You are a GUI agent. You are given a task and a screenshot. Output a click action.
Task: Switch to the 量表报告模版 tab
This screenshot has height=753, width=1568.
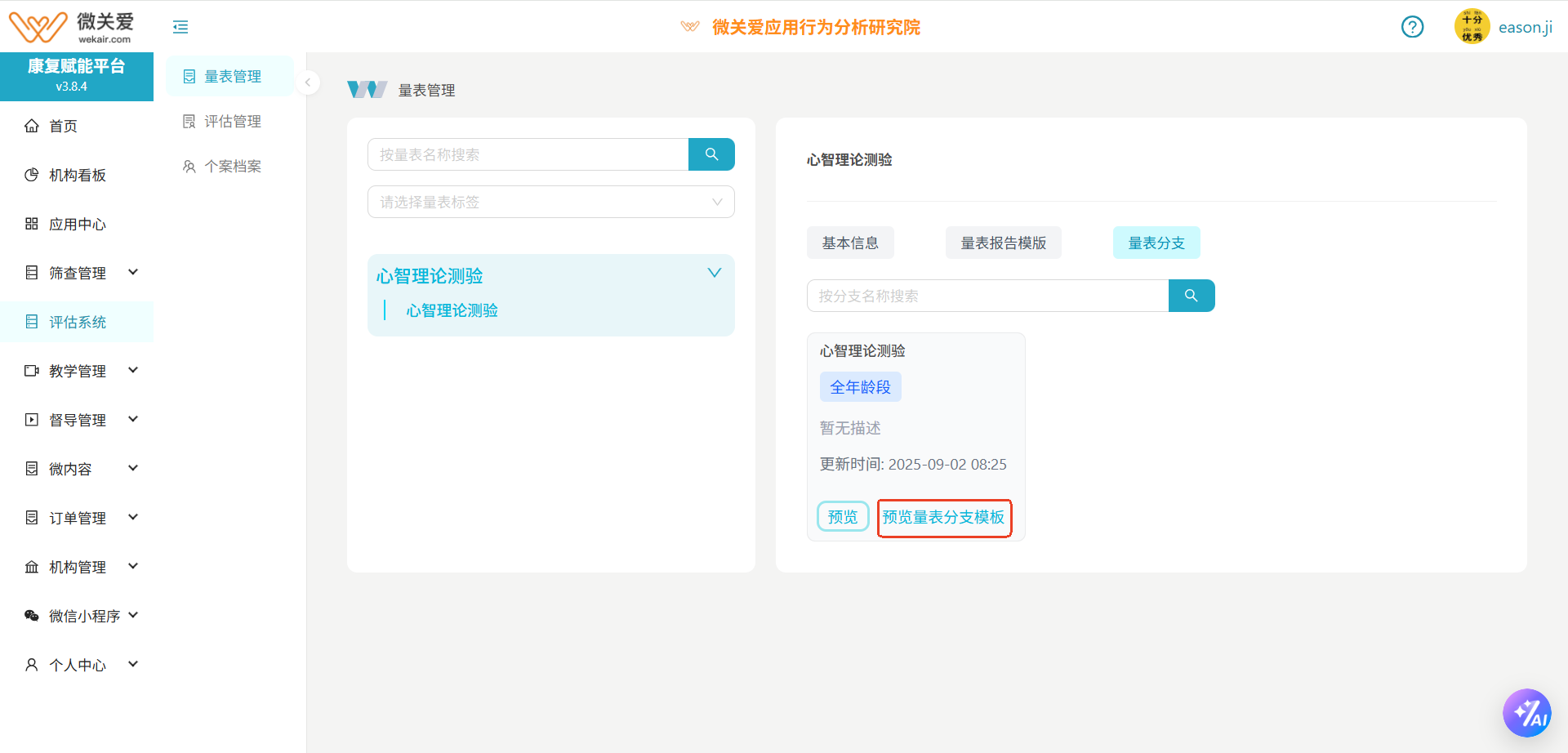pos(1003,243)
